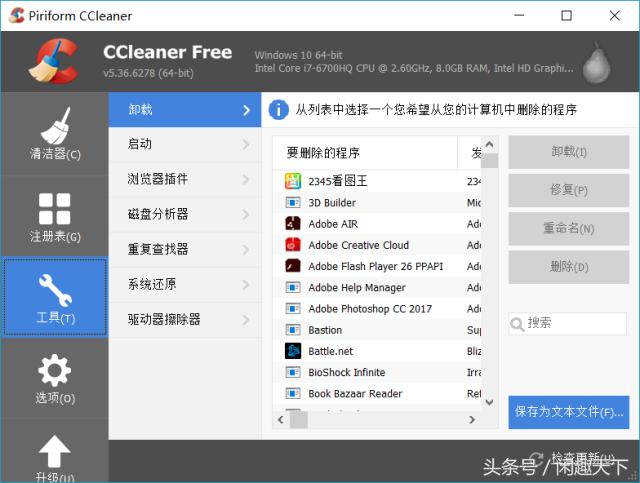Open the 重复查找器 duplicate finder tab
The width and height of the screenshot is (640, 483).
click(184, 249)
